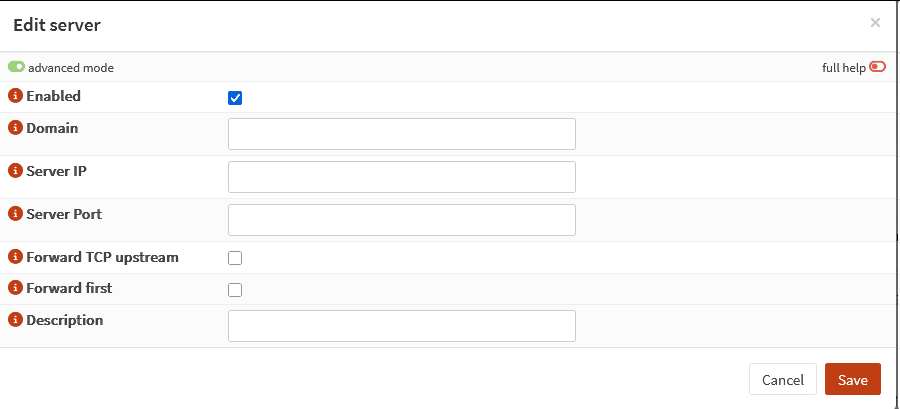900x409 pixels.
Task: Click the info icon beside Enabled
Action: point(15,96)
